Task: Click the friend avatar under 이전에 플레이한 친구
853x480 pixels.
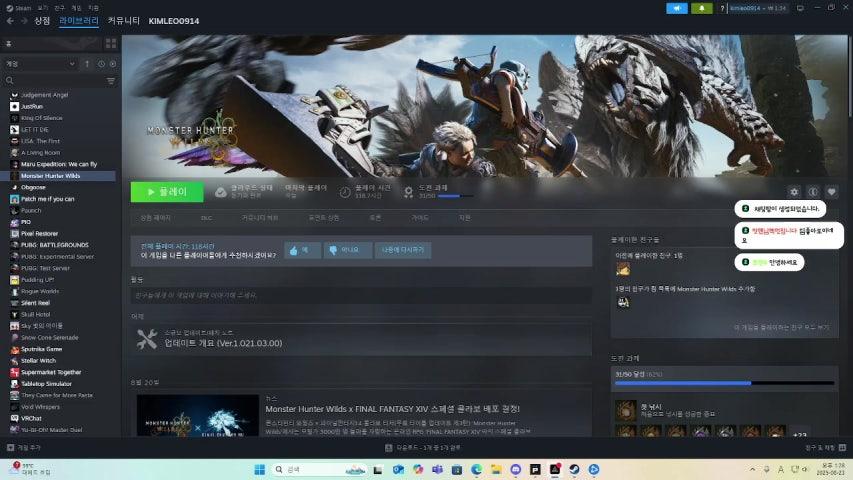Action: point(623,269)
